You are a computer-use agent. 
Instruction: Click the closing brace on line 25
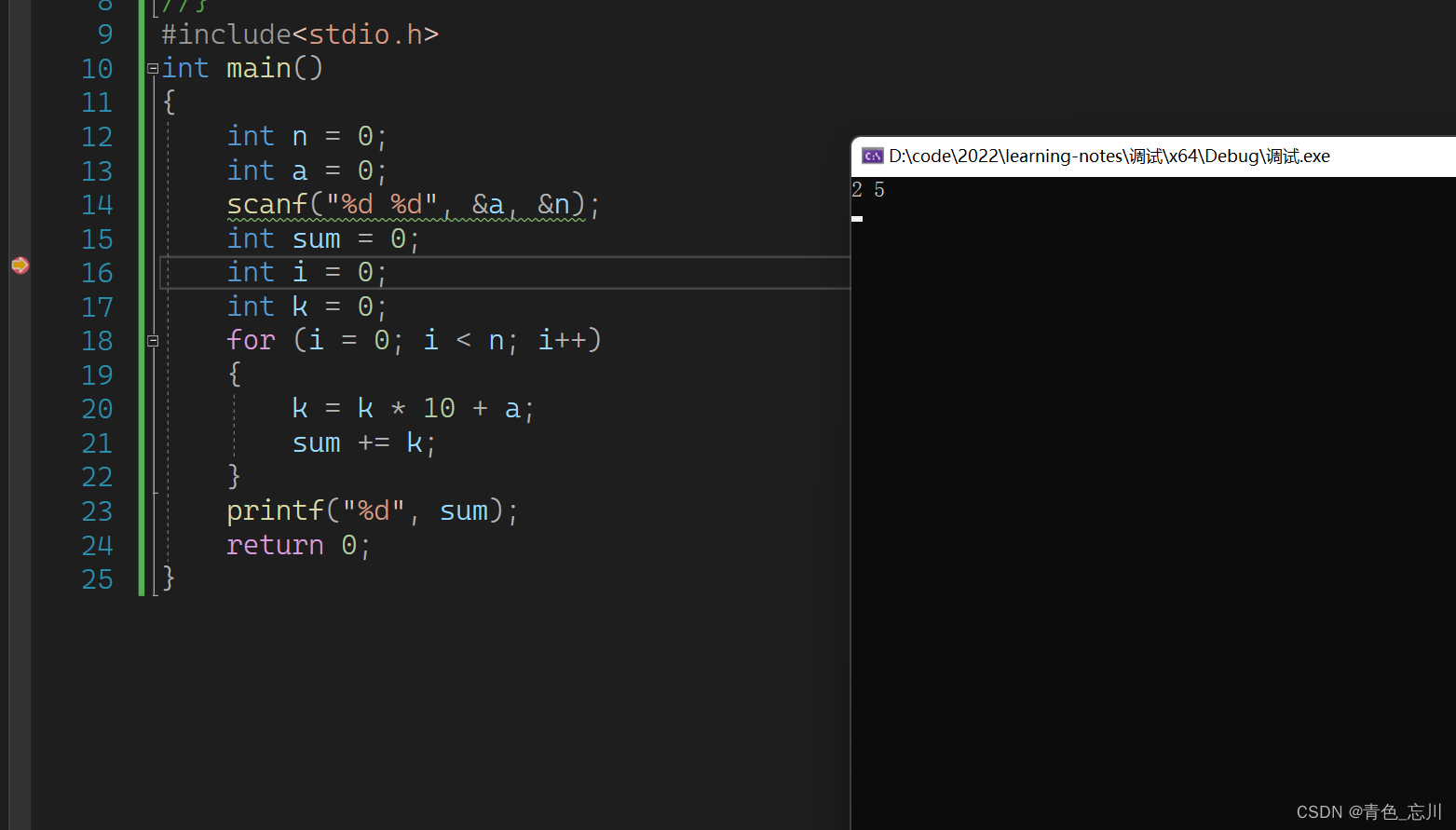tap(169, 579)
